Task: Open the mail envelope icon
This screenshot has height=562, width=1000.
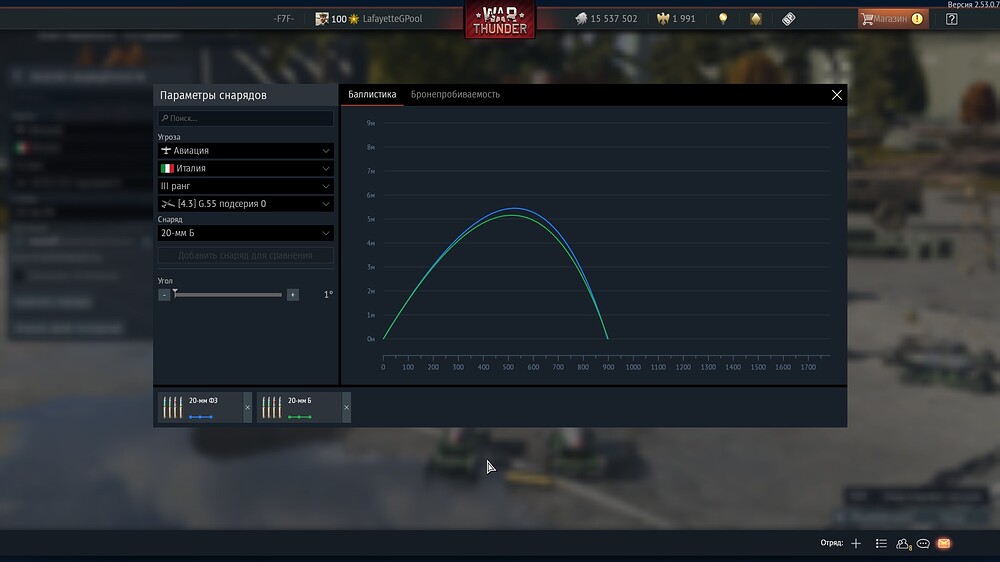Action: (944, 543)
